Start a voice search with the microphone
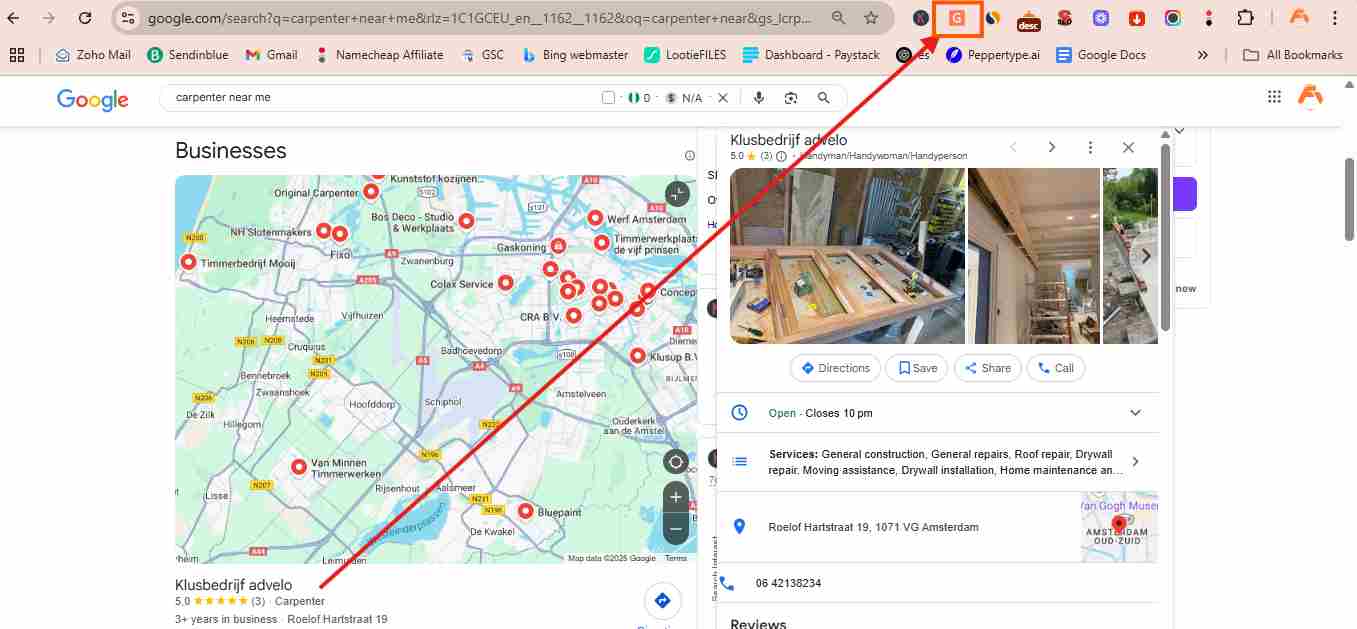The height and width of the screenshot is (629, 1357). tap(759, 98)
